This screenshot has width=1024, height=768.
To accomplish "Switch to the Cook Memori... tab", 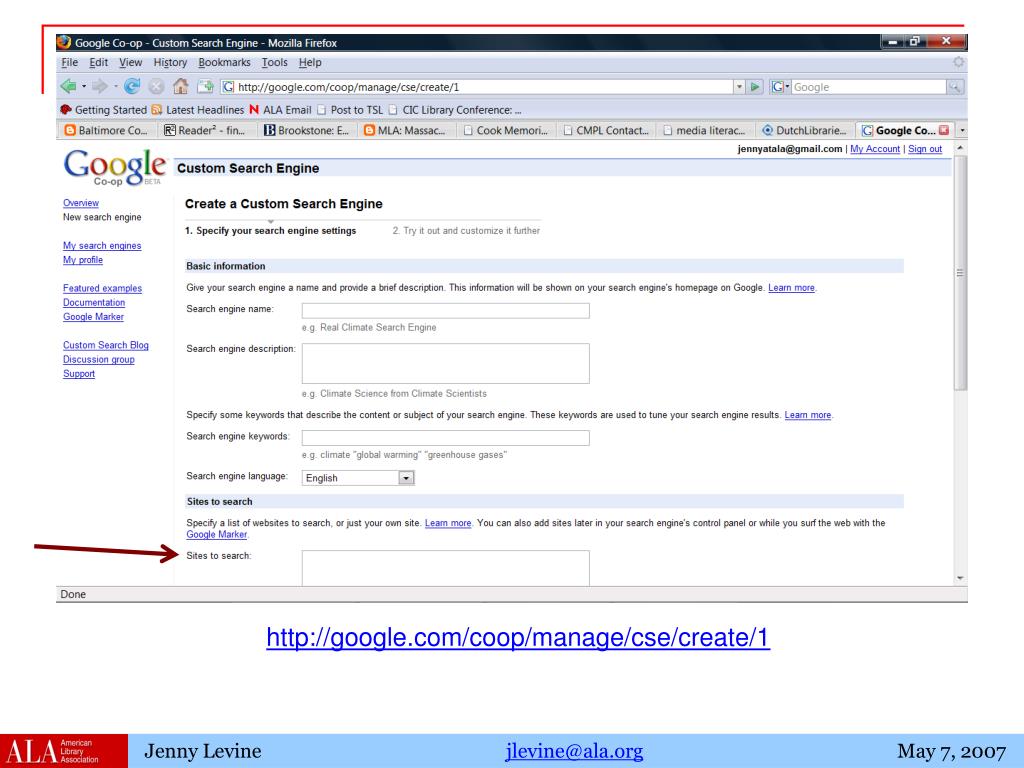I will tap(507, 131).
